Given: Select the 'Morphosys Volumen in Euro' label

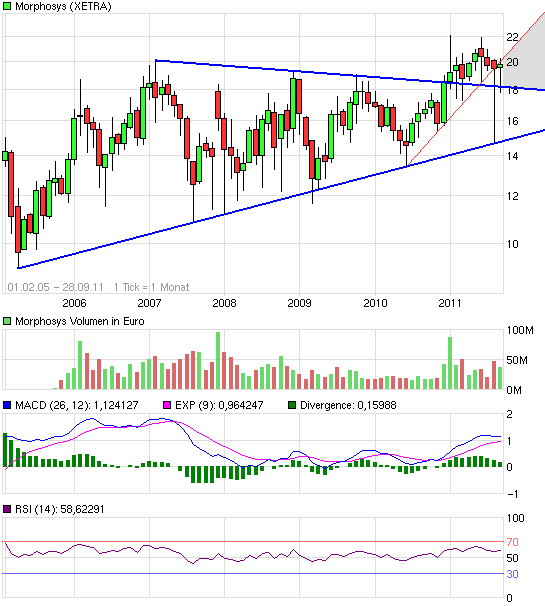Looking at the screenshot, I should tap(80, 321).
